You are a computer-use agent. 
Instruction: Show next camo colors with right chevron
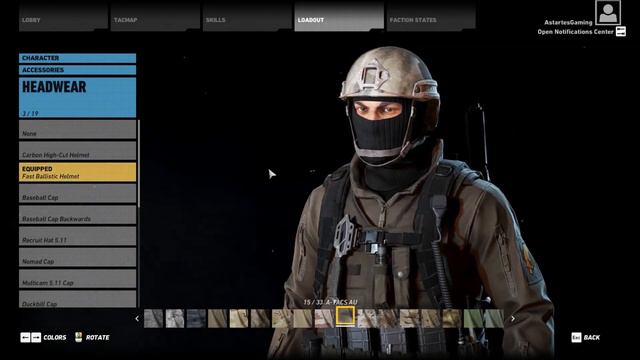click(513, 318)
